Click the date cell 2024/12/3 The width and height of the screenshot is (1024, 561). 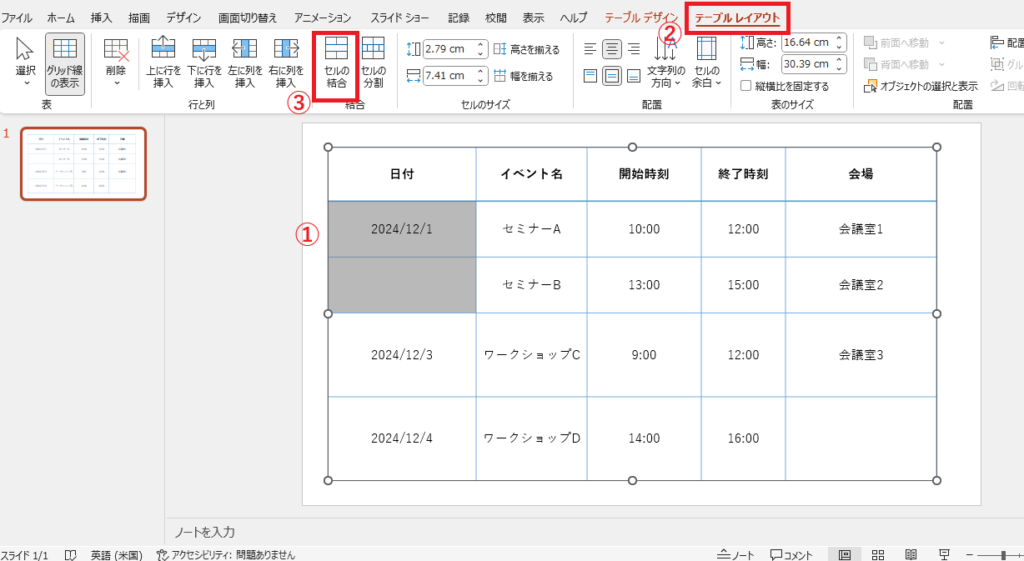pyautogui.click(x=402, y=355)
